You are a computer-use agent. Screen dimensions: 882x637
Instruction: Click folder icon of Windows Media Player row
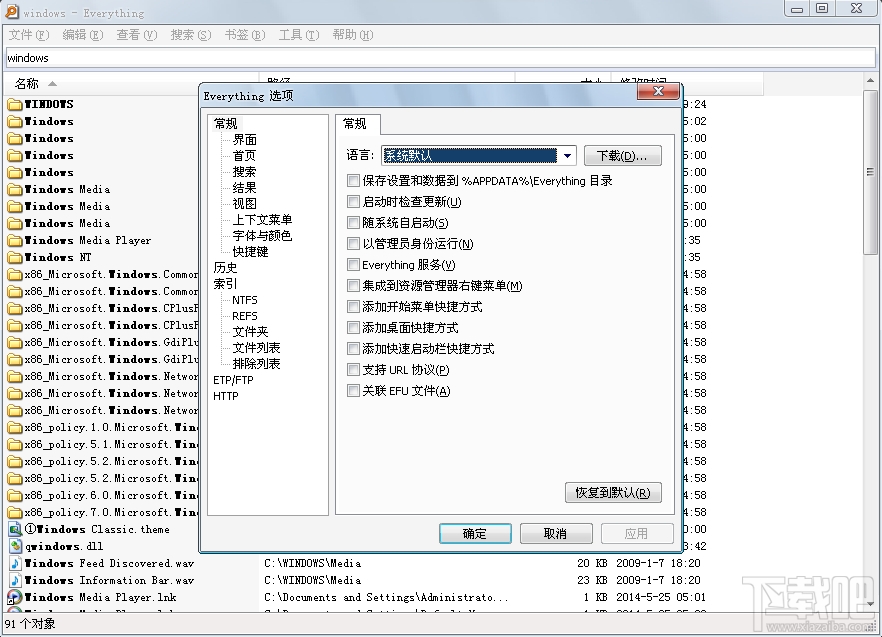click(x=15, y=240)
